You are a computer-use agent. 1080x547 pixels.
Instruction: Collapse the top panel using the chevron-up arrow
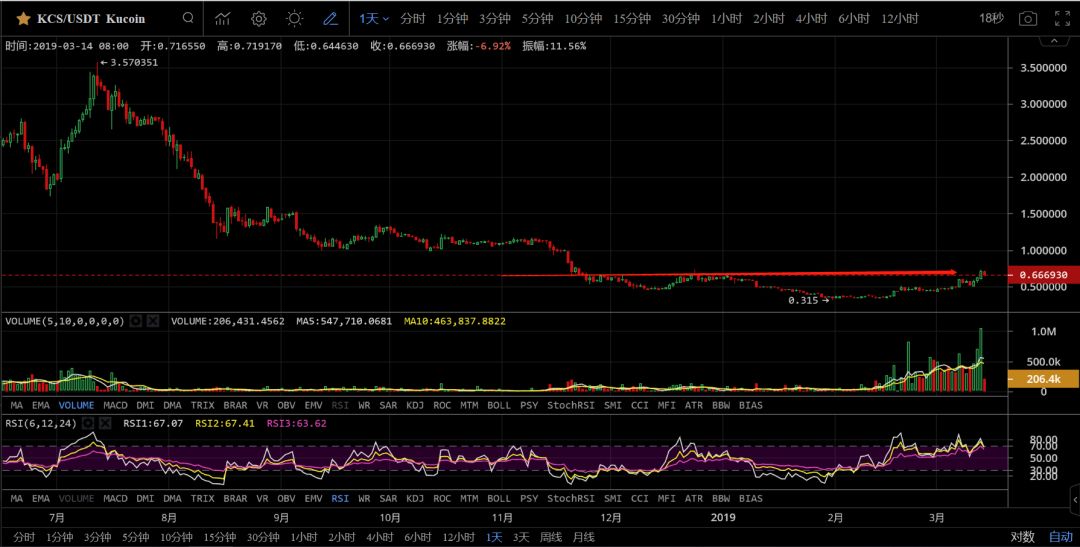click(x=1052, y=42)
